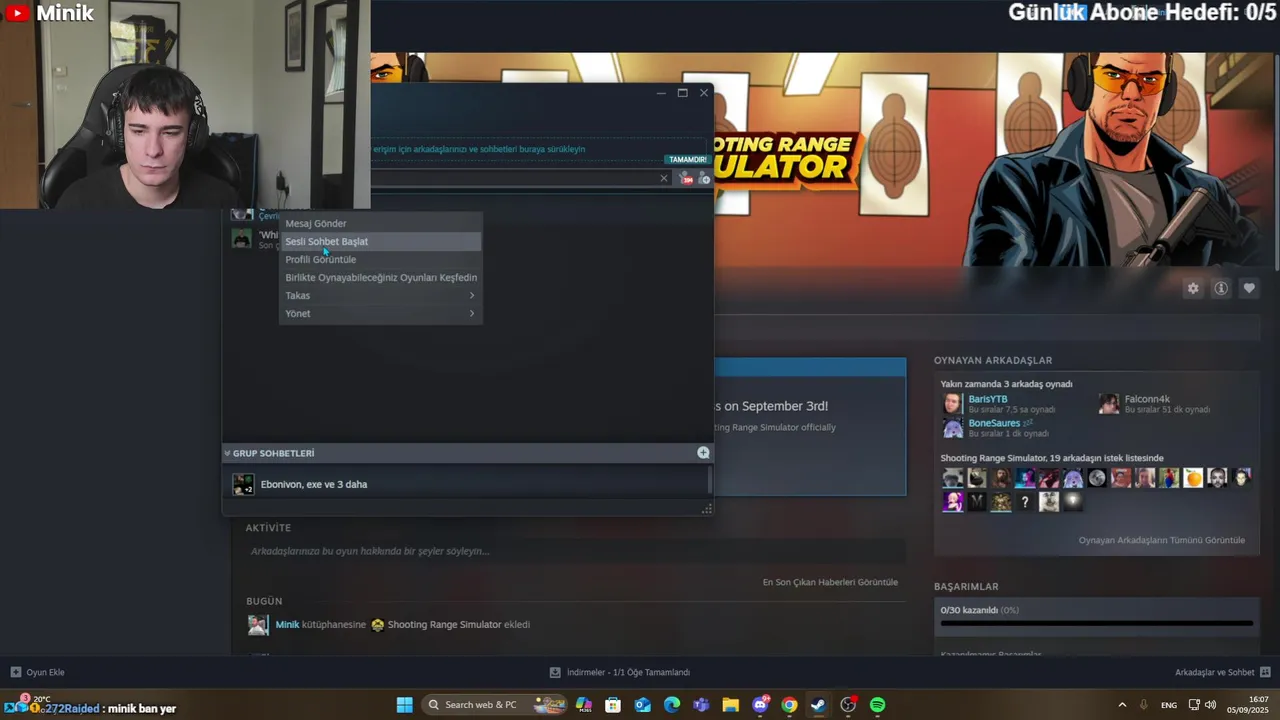1280x720 pixels.
Task: Click Falconn4k avatar thumbnail
Action: [1109, 404]
